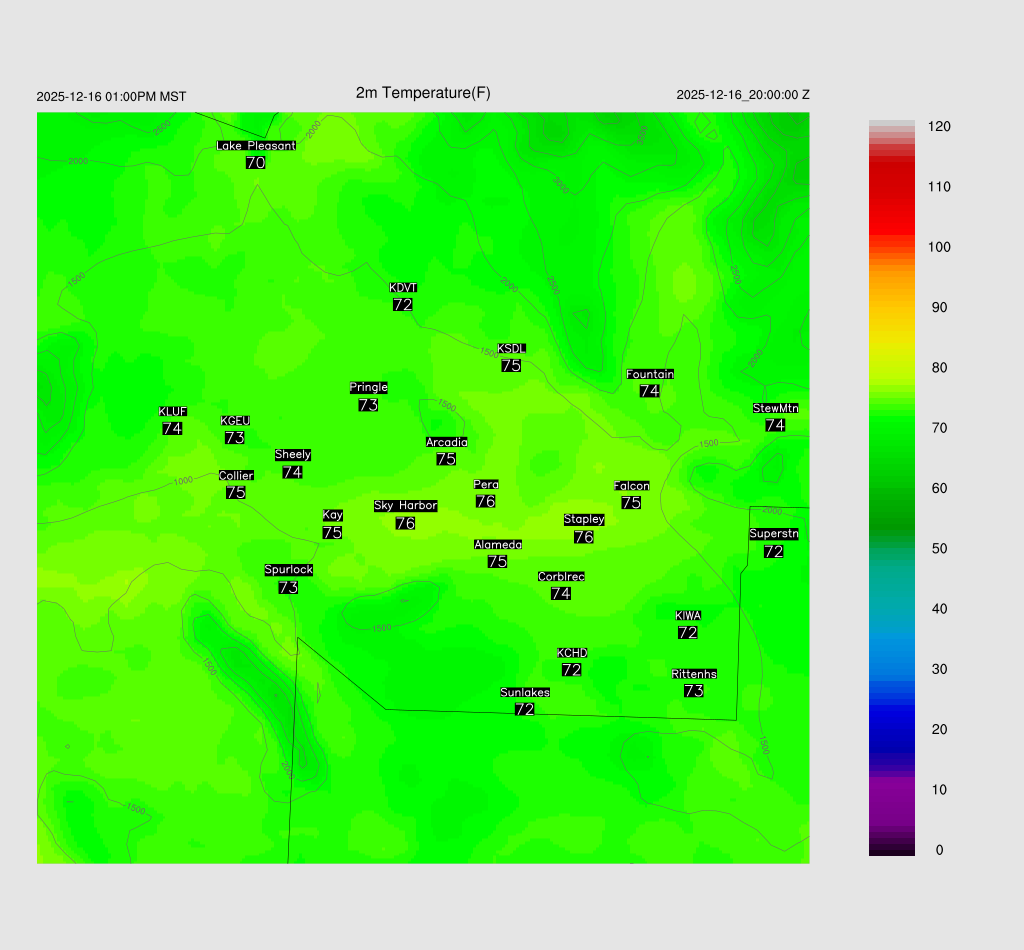This screenshot has height=950, width=1024.
Task: Click the Fountain station label
Action: tap(650, 374)
